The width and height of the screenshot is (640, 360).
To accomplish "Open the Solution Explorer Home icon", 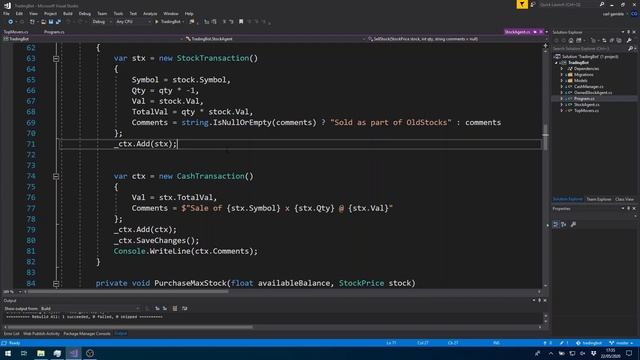I will pyautogui.click(x=571, y=40).
